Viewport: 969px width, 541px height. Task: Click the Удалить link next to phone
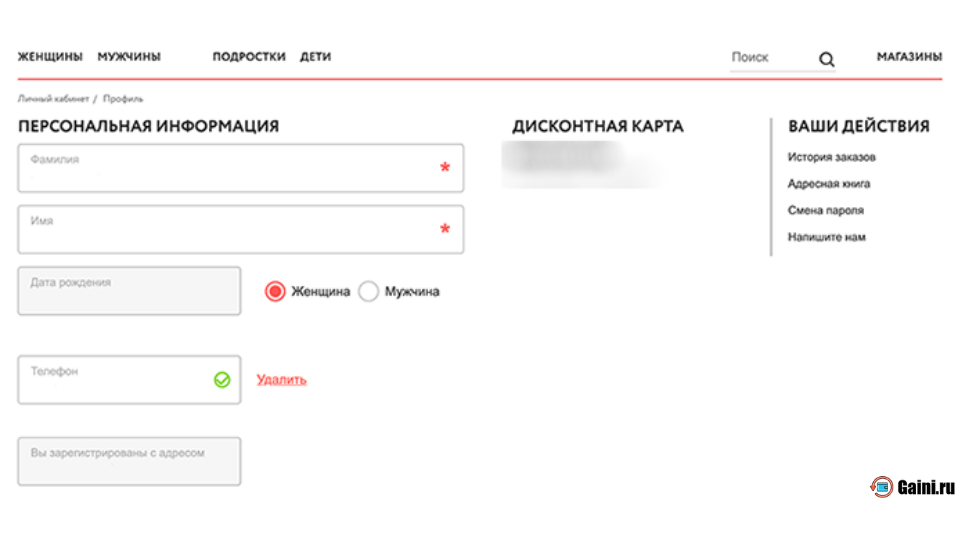coord(281,380)
